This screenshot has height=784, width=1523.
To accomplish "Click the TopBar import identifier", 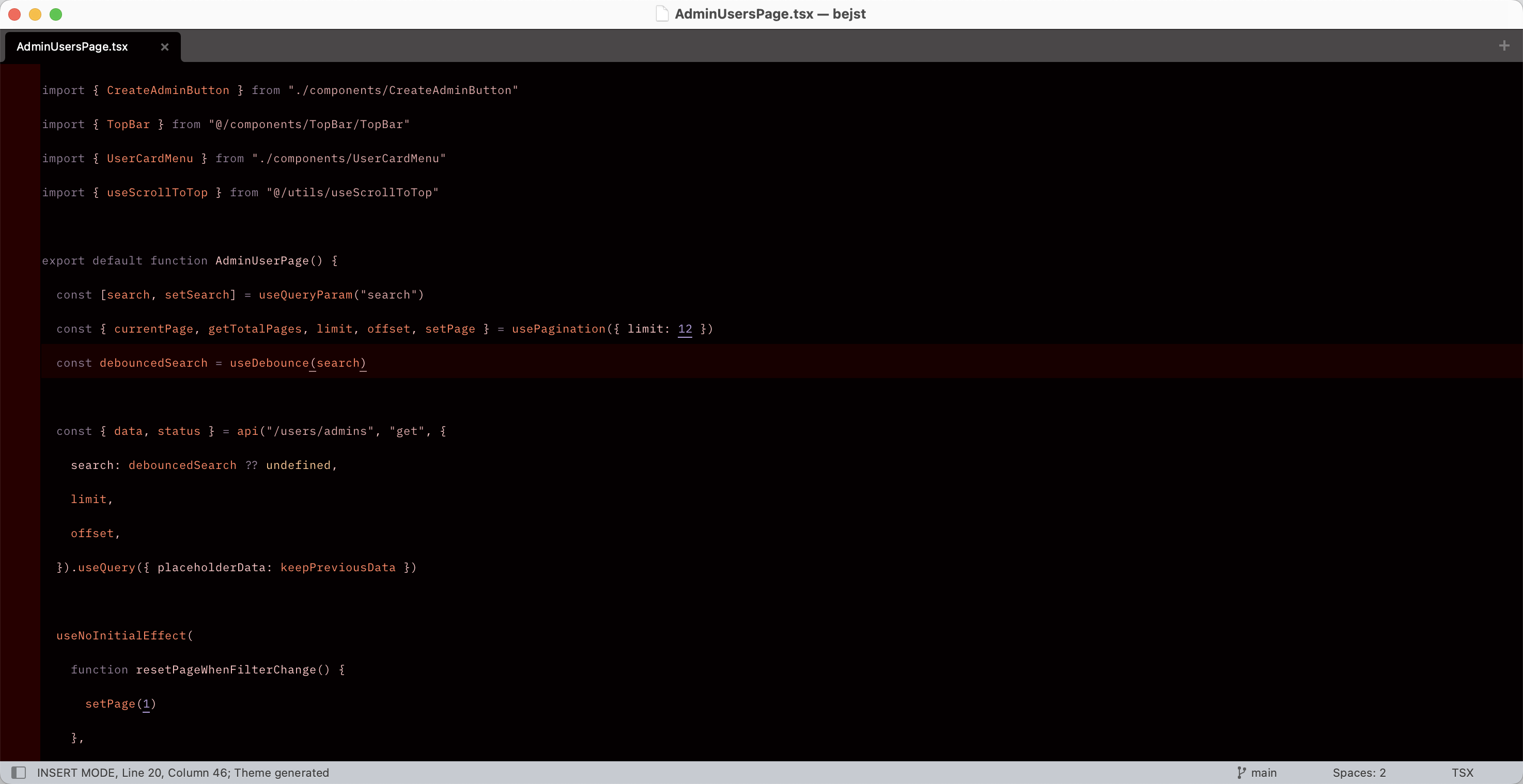I will [128, 124].
